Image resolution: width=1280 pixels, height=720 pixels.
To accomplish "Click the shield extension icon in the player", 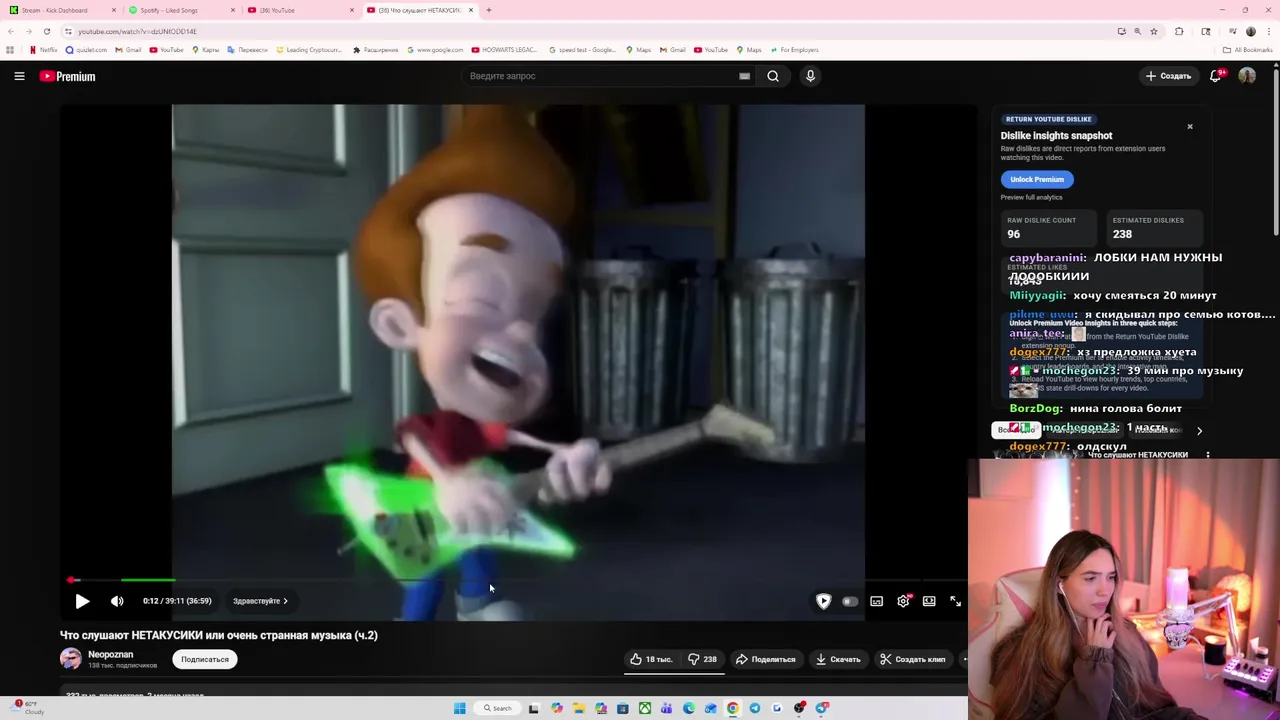I will 824,601.
